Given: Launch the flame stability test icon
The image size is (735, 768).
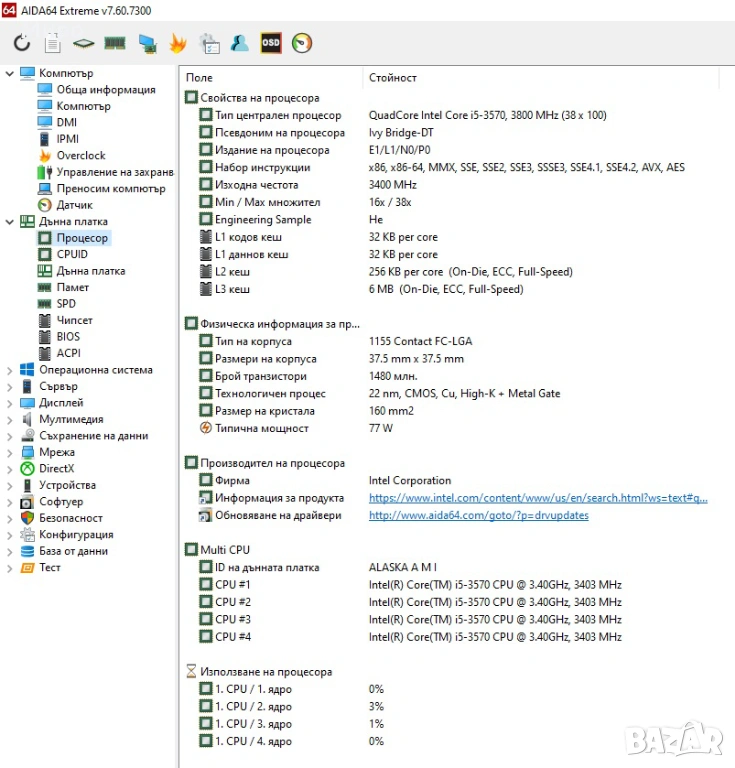Looking at the screenshot, I should [178, 43].
